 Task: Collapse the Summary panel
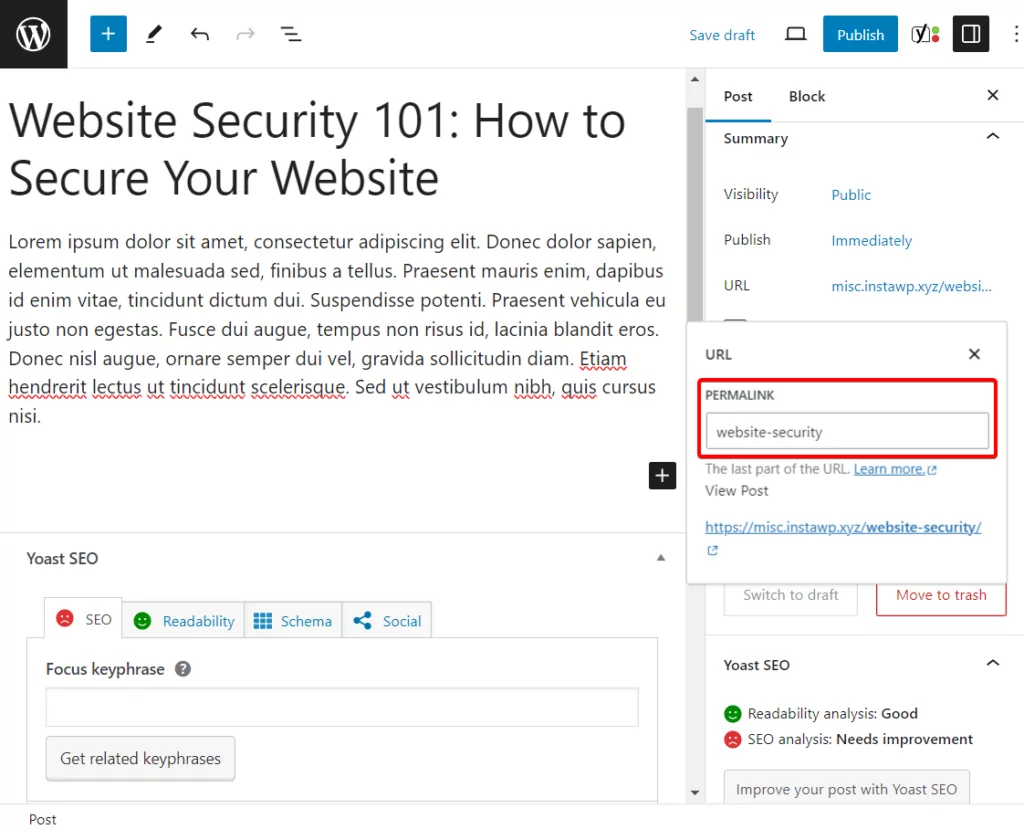pos(993,137)
